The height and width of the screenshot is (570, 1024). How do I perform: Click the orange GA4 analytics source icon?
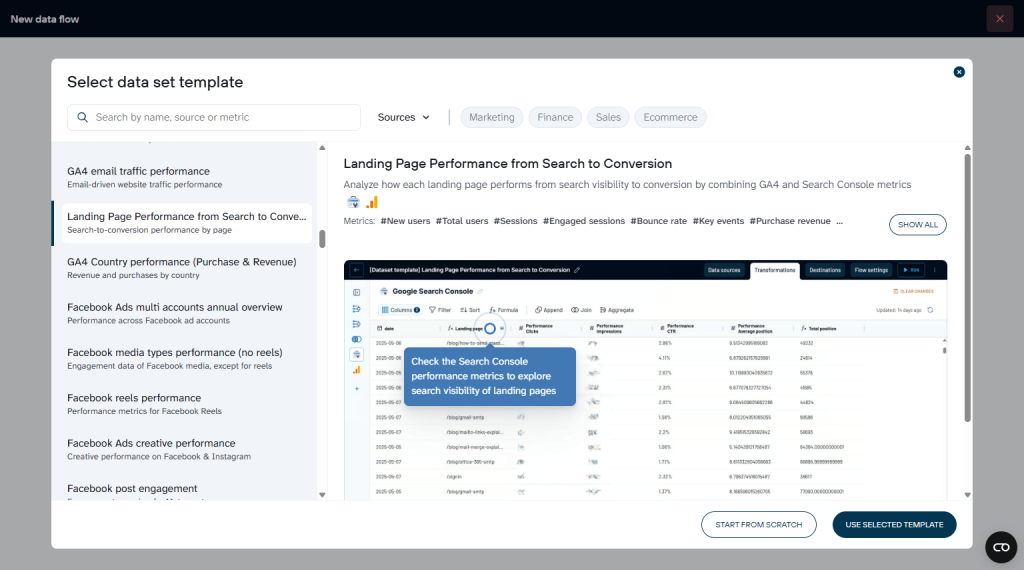tap(372, 202)
